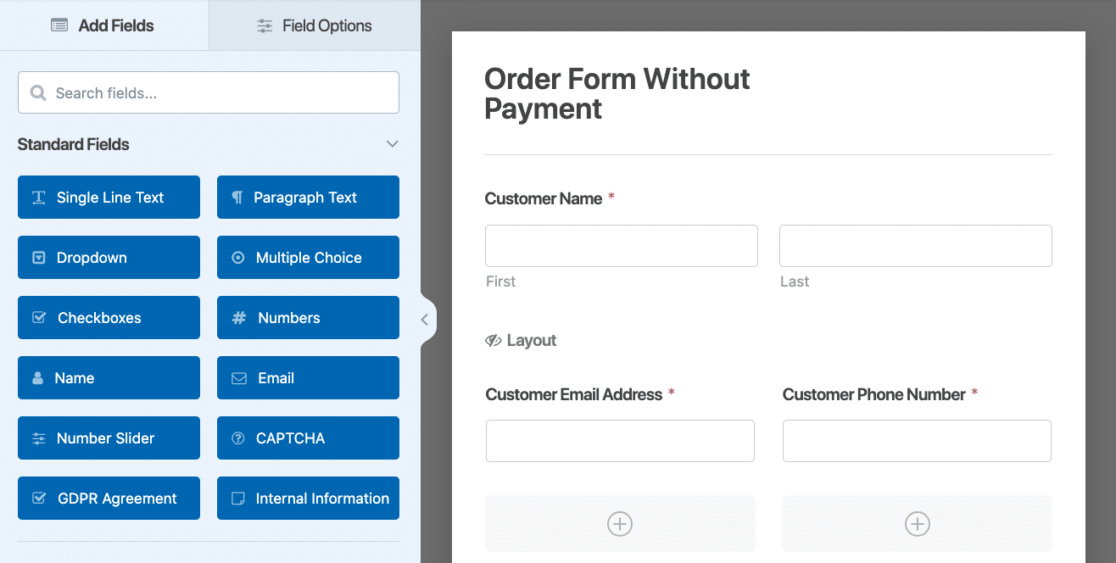Image resolution: width=1116 pixels, height=563 pixels.
Task: Click the Single Line Text field icon
Action: 39,198
